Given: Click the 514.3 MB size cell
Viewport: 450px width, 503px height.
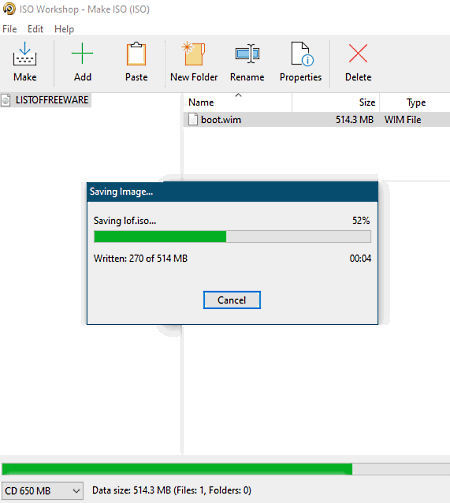Looking at the screenshot, I should (354, 119).
